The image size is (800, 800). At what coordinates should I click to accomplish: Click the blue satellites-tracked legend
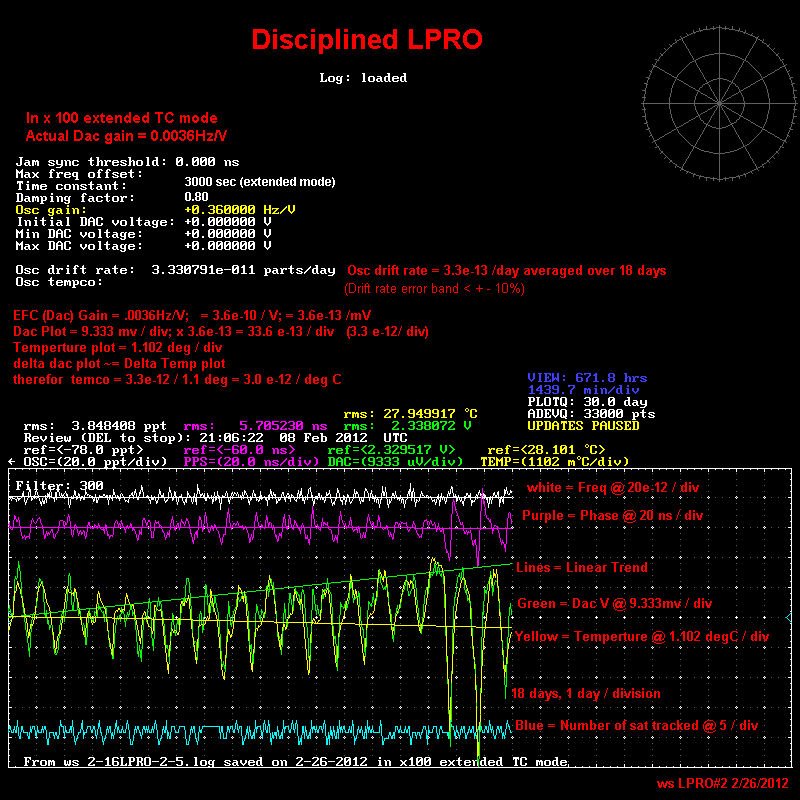coord(637,726)
